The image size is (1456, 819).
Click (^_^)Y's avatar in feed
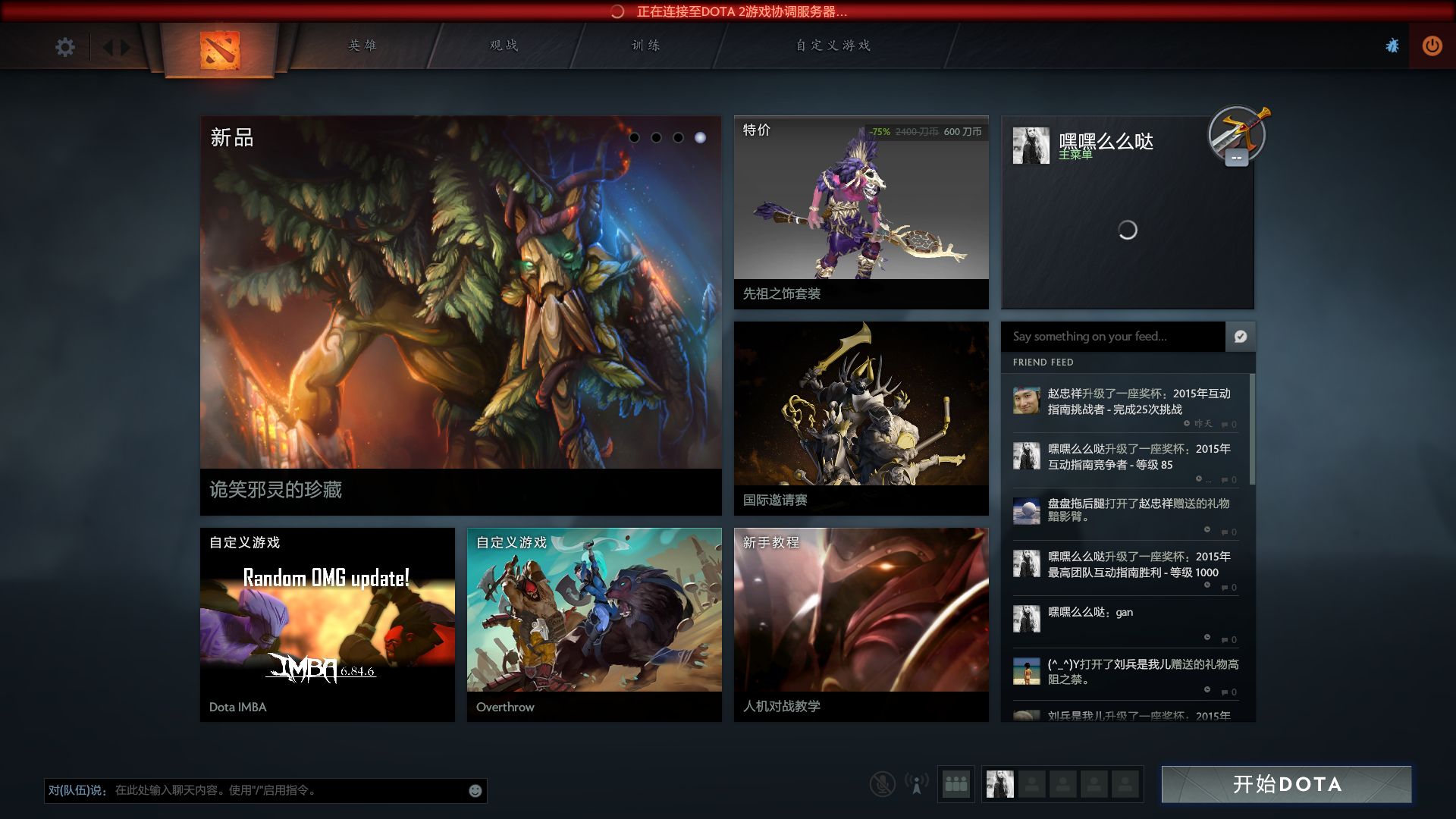[1027, 671]
